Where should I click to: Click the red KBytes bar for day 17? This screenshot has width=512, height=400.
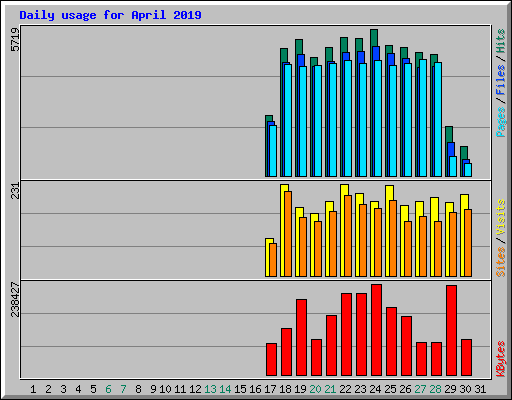pyautogui.click(x=271, y=360)
